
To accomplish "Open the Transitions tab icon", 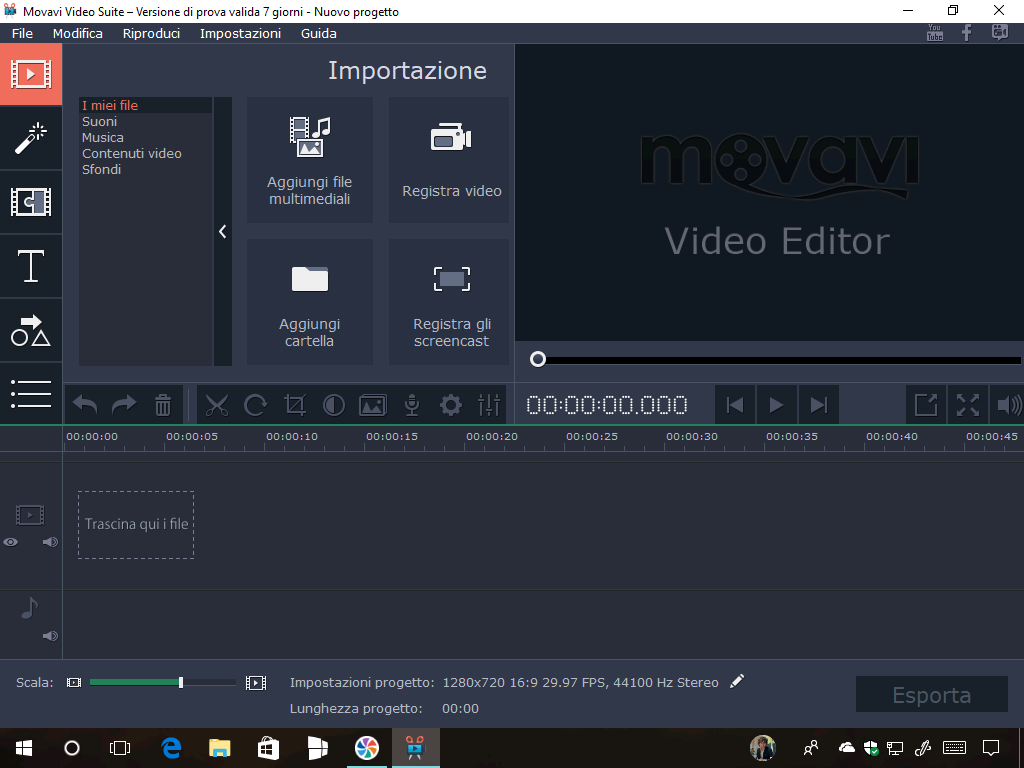I will point(31,202).
